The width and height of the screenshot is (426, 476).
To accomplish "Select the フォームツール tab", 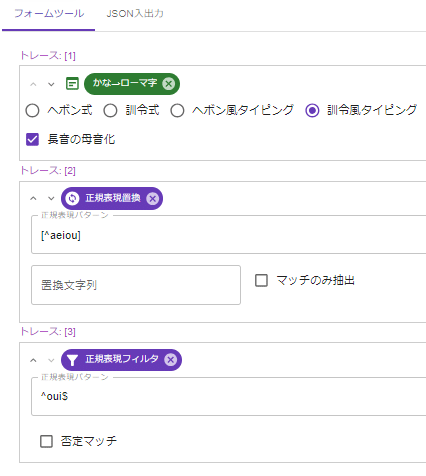I will coord(49,15).
